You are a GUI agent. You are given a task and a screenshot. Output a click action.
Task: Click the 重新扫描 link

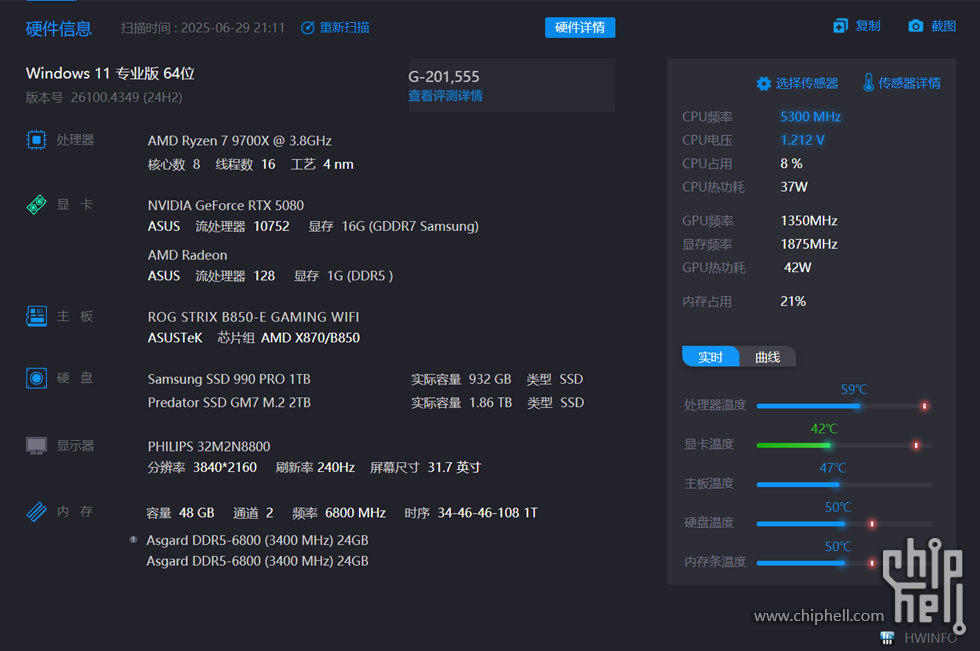(x=344, y=27)
